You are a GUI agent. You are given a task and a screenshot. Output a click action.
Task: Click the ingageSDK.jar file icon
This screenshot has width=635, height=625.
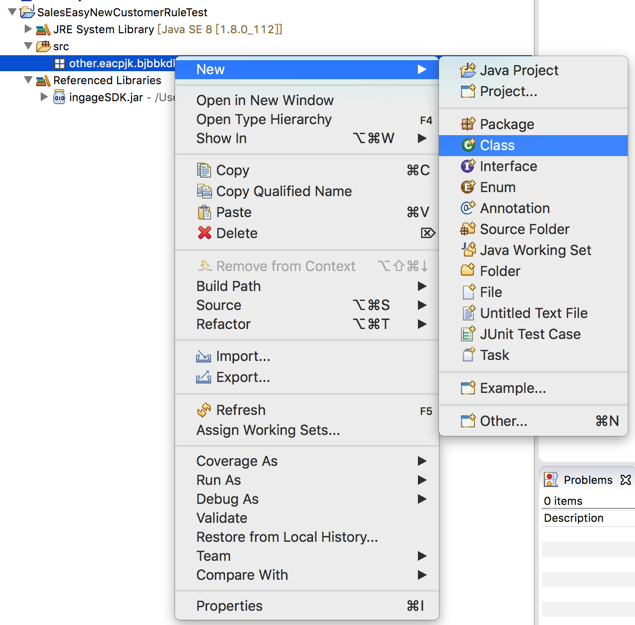pos(59,98)
